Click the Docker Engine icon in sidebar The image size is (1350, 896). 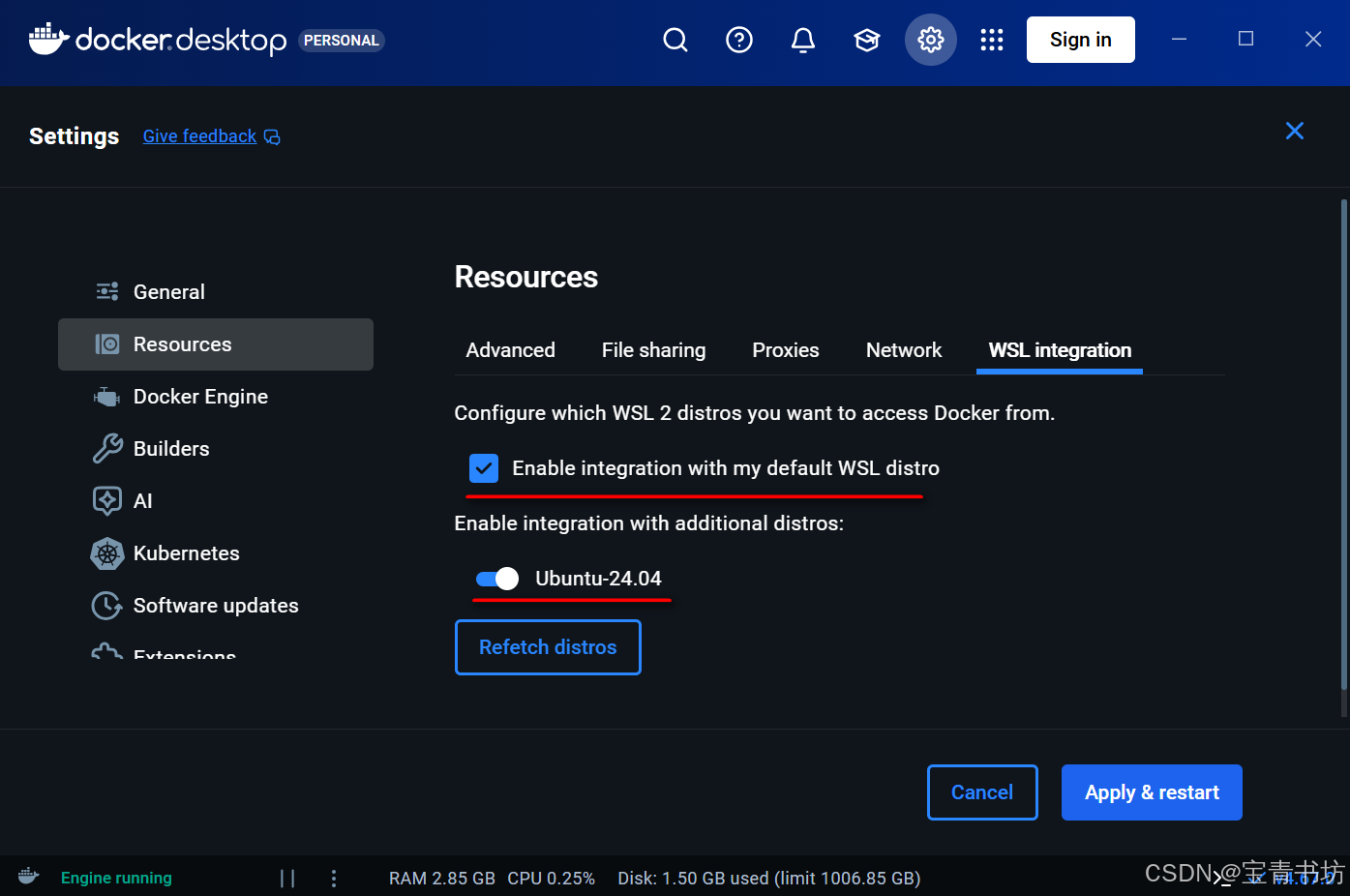point(106,397)
